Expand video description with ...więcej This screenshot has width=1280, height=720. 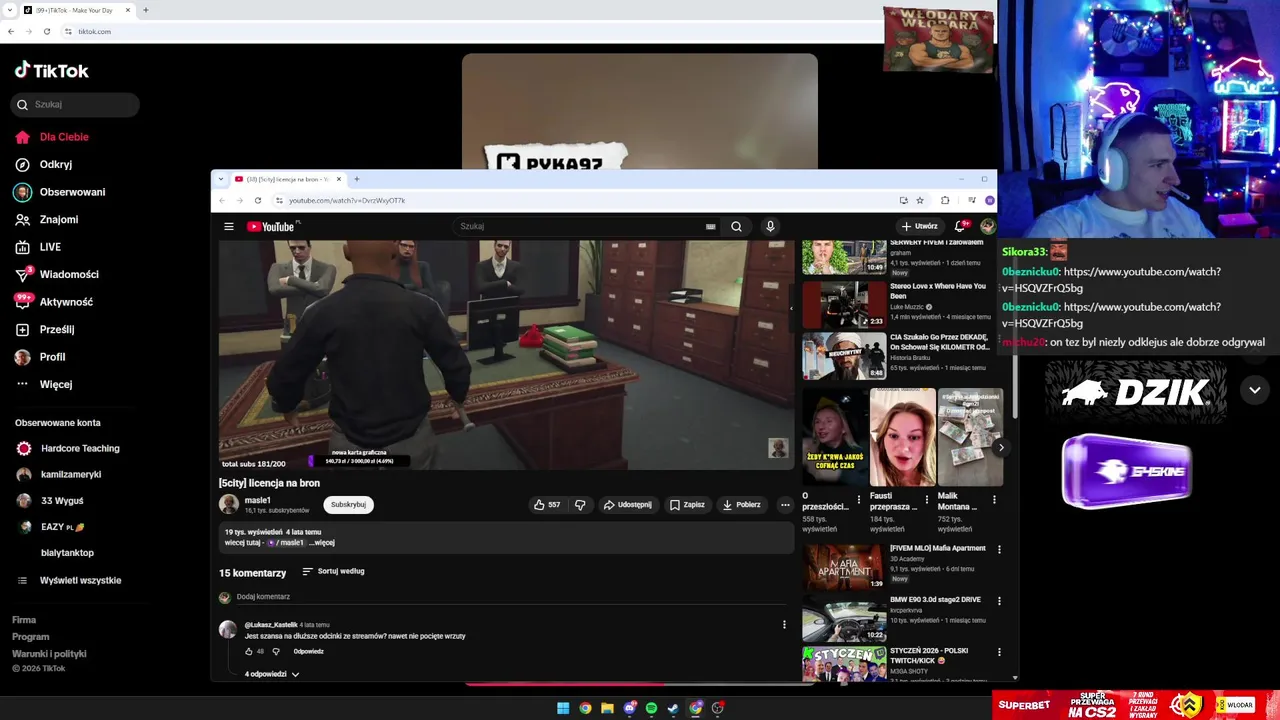coord(321,543)
